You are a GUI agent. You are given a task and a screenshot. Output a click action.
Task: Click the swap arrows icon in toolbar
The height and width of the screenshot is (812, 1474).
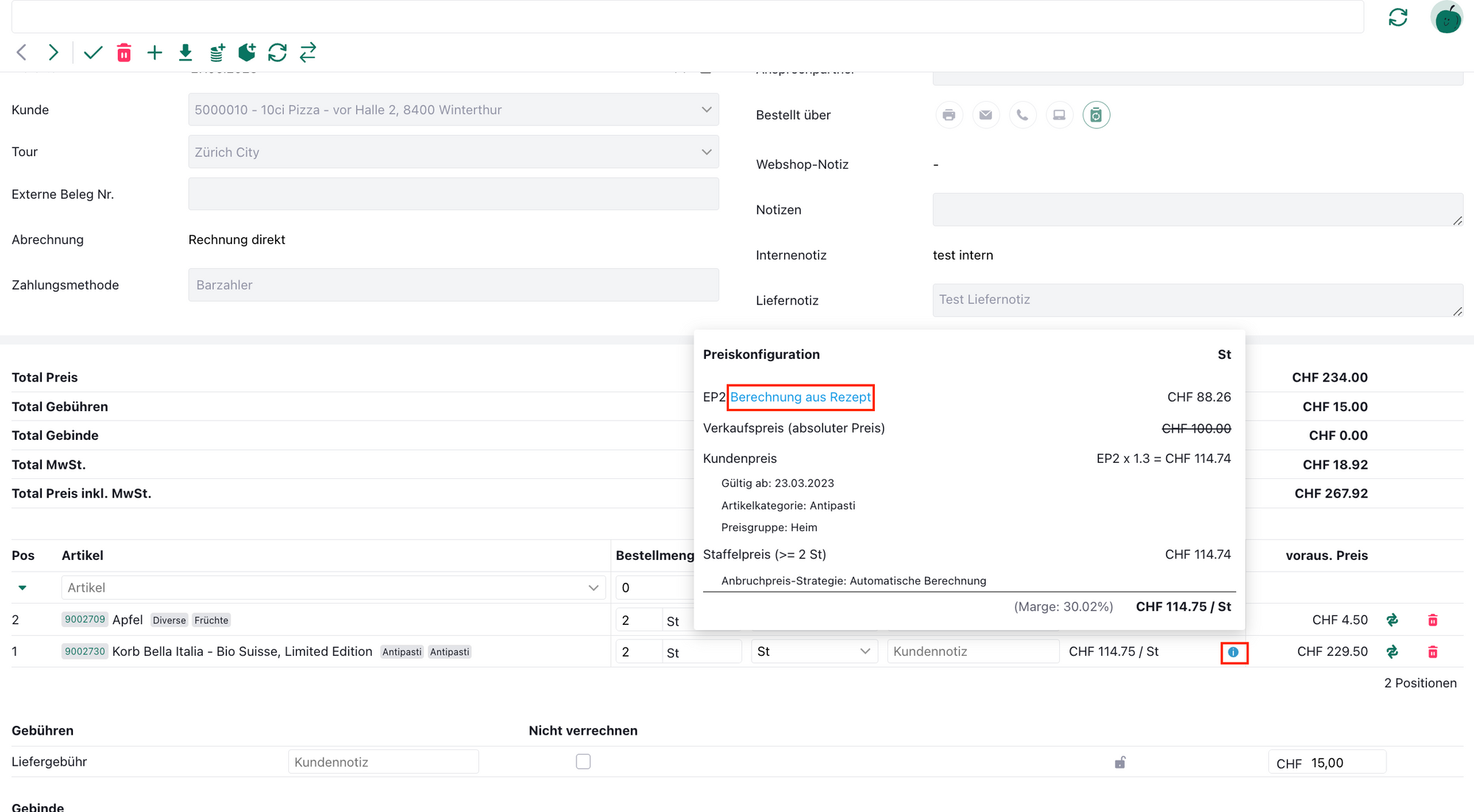pos(308,52)
